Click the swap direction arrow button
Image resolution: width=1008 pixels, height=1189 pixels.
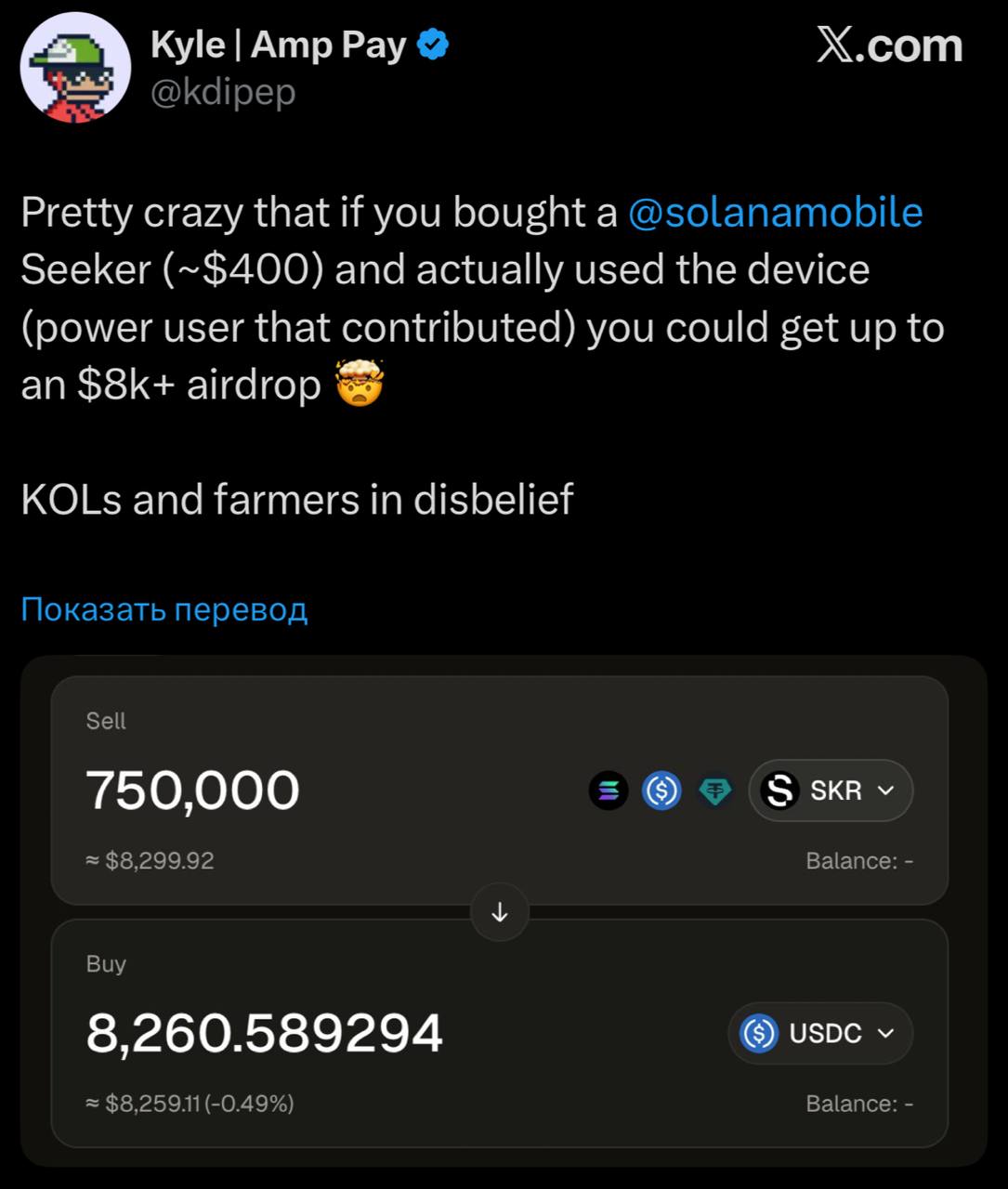[500, 912]
